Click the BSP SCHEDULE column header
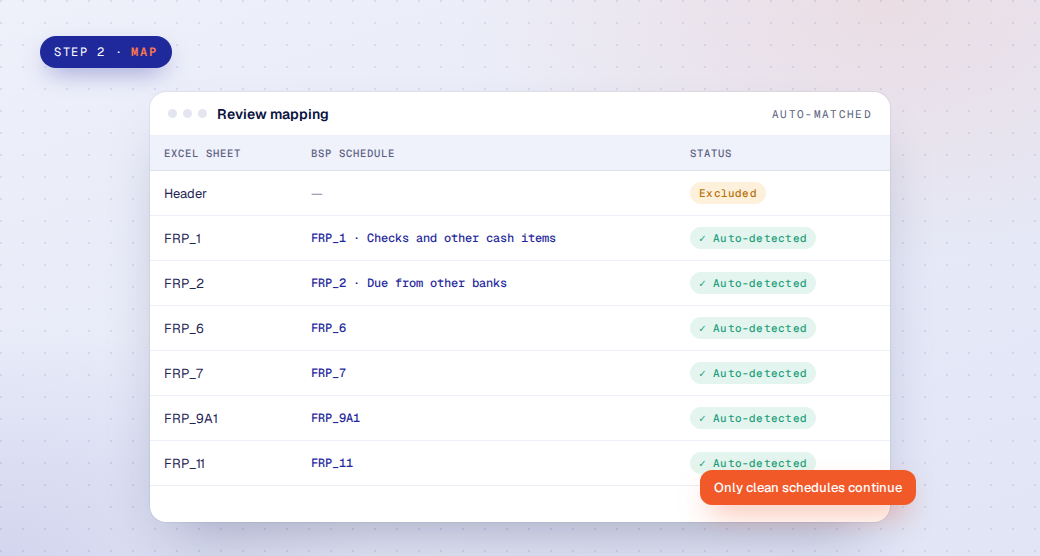Image resolution: width=1040 pixels, height=556 pixels. pos(353,153)
